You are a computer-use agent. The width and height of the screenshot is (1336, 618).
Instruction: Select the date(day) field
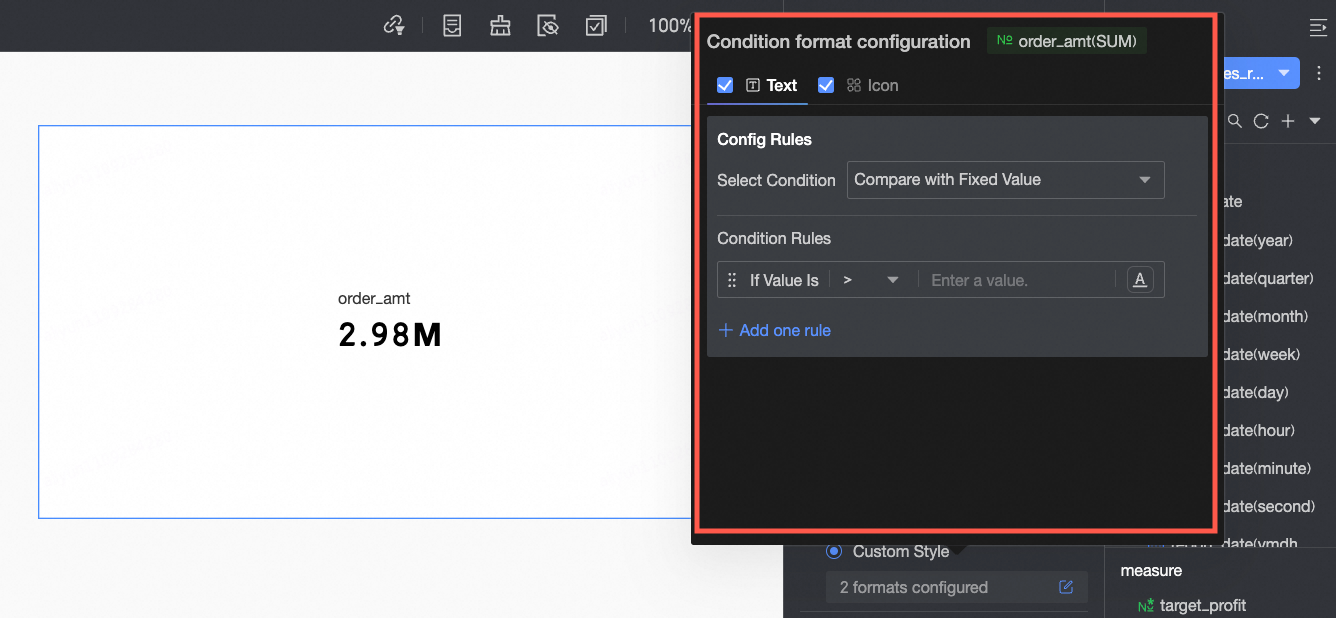pyautogui.click(x=1256, y=392)
